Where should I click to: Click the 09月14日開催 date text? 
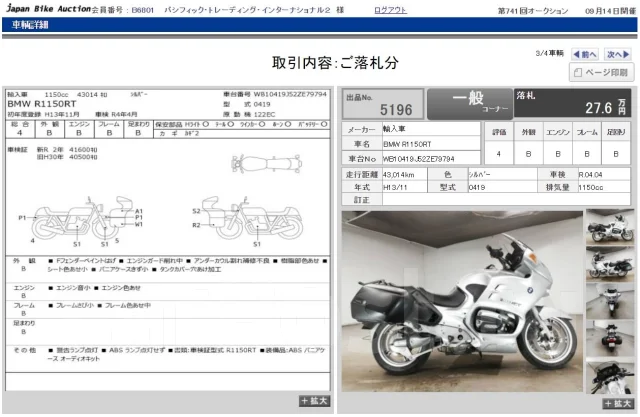pos(610,11)
